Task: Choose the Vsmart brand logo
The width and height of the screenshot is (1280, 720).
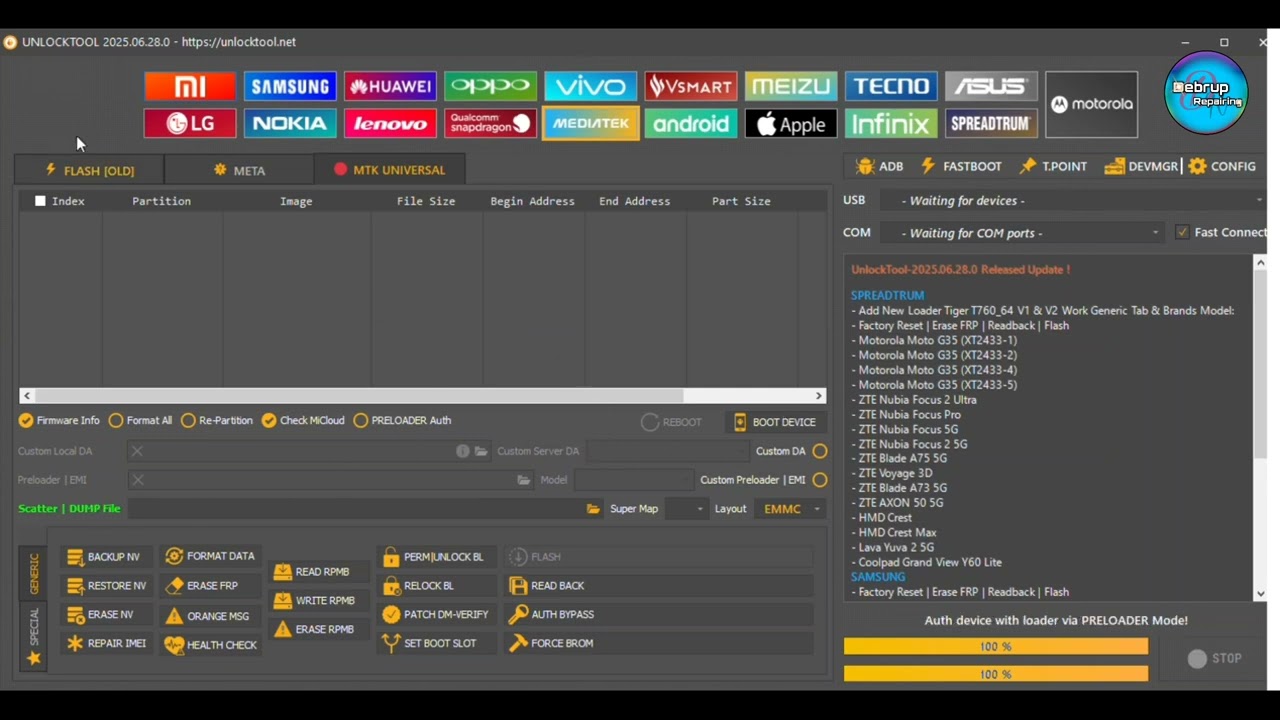Action: [x=691, y=86]
